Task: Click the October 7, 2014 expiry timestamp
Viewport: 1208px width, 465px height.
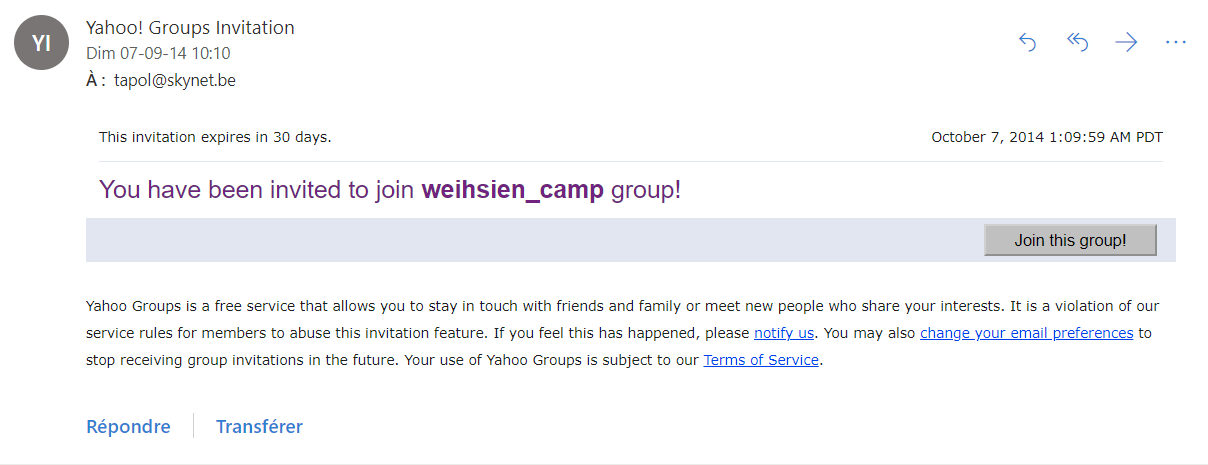Action: click(x=1047, y=137)
